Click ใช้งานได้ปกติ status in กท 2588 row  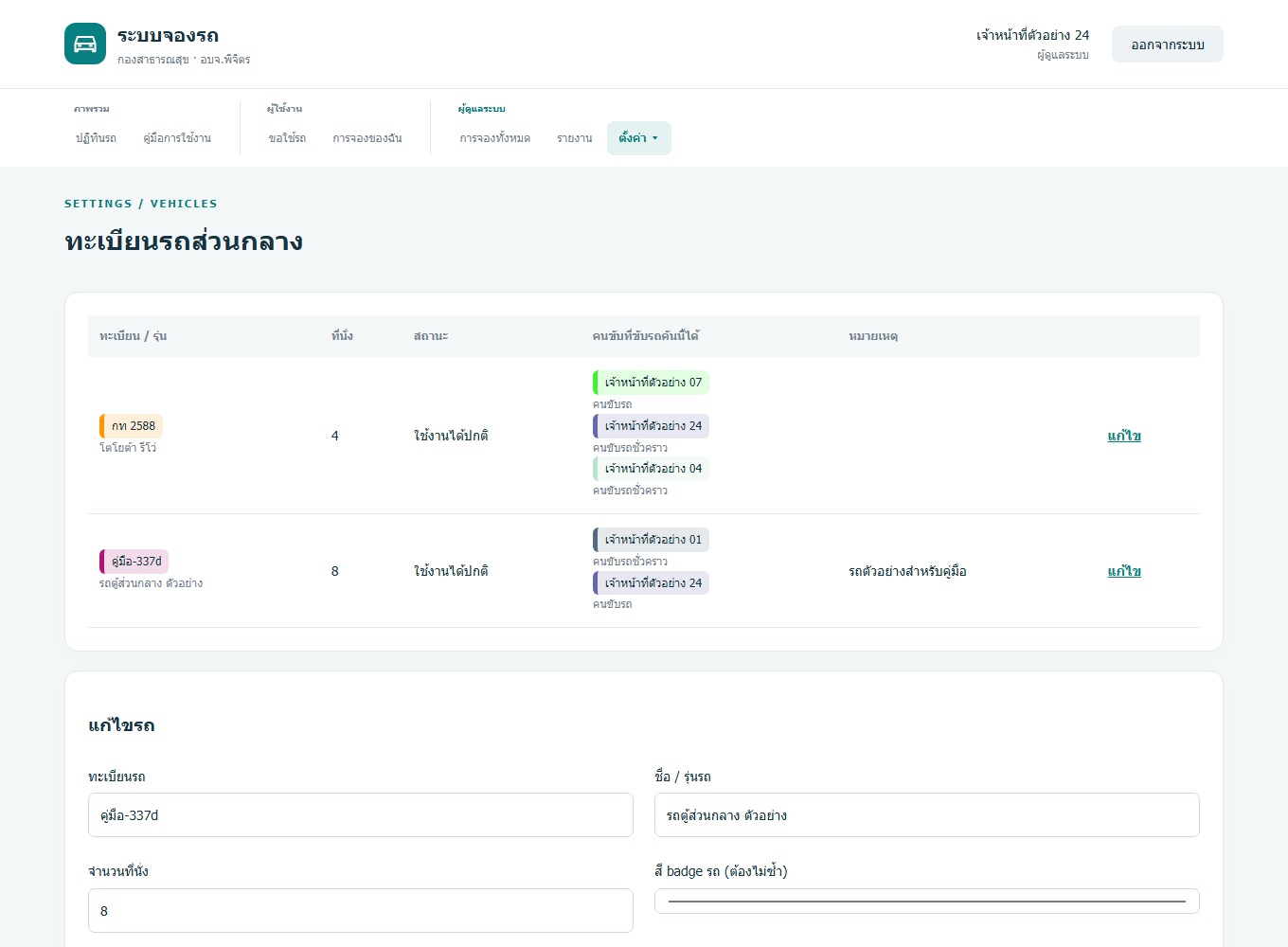click(451, 436)
